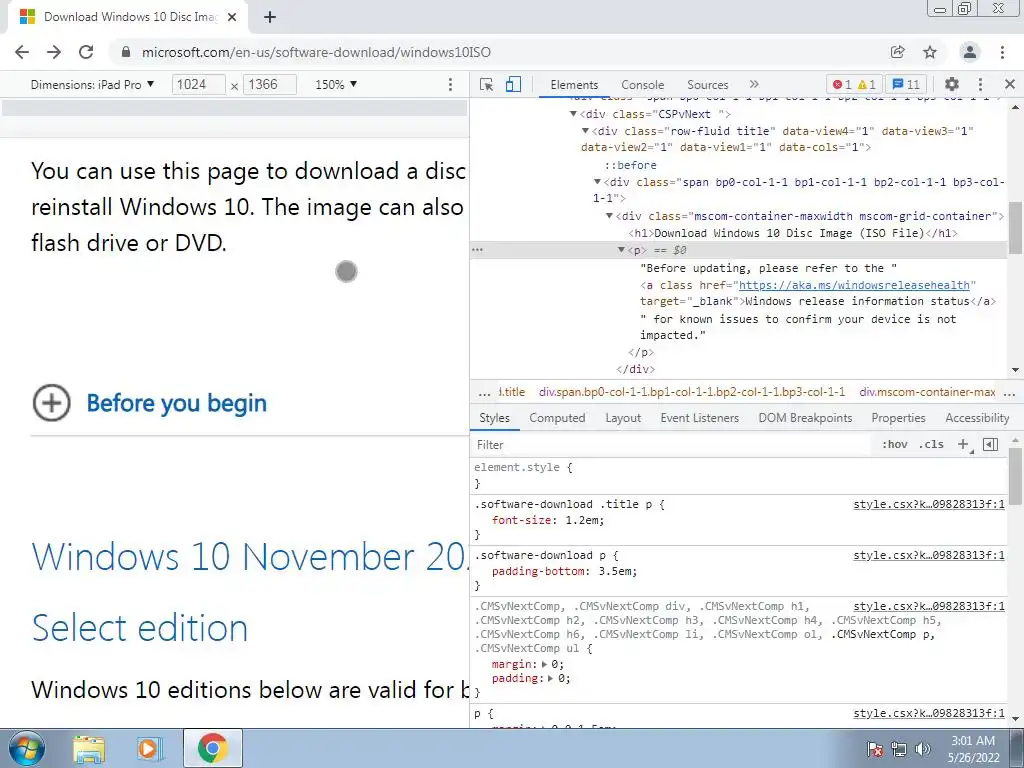The image size is (1024, 768).
Task: Expand the Before you begin section
Action: [x=150, y=403]
